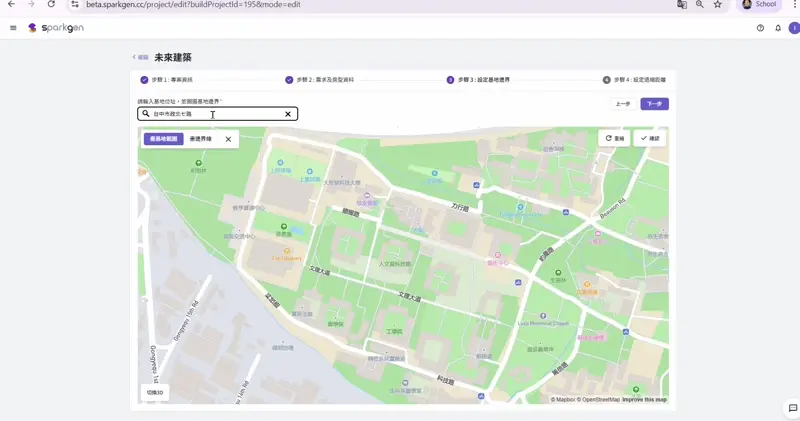The width and height of the screenshot is (800, 421).
Task: Switch to the draw boundary mode
Action: pyautogui.click(x=201, y=139)
